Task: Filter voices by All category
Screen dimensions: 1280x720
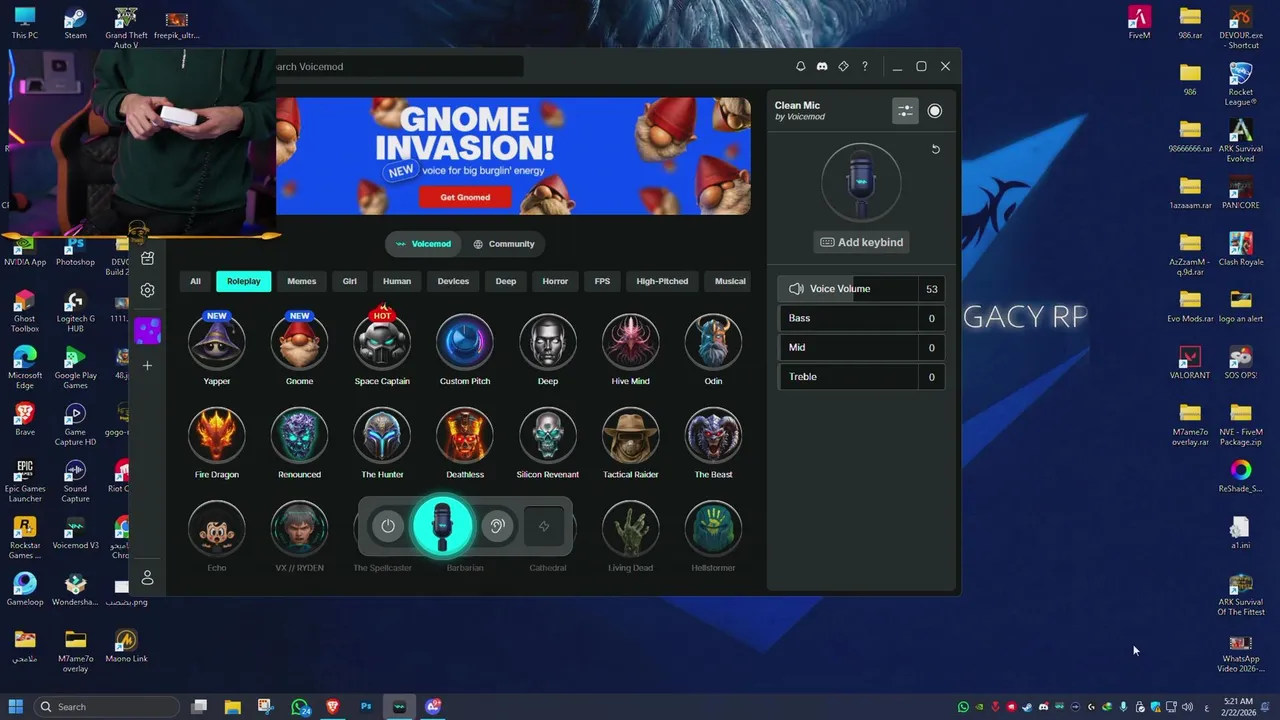Action: (196, 281)
